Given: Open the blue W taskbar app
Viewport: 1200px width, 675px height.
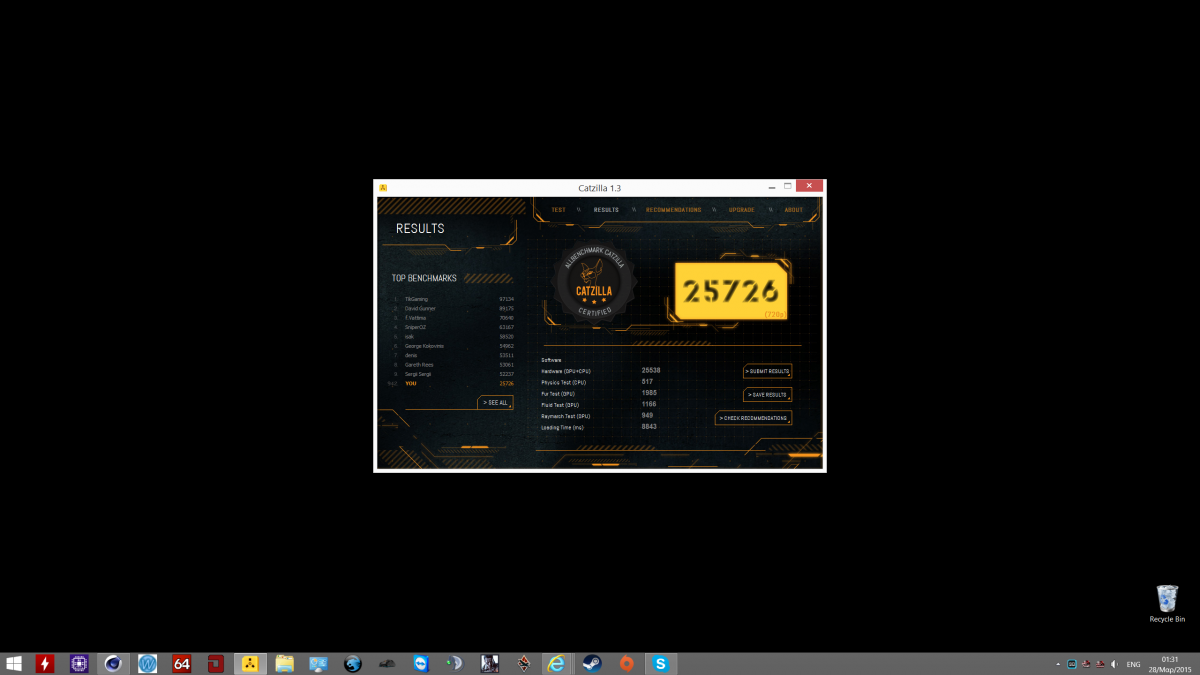Looking at the screenshot, I should pyautogui.click(x=148, y=663).
